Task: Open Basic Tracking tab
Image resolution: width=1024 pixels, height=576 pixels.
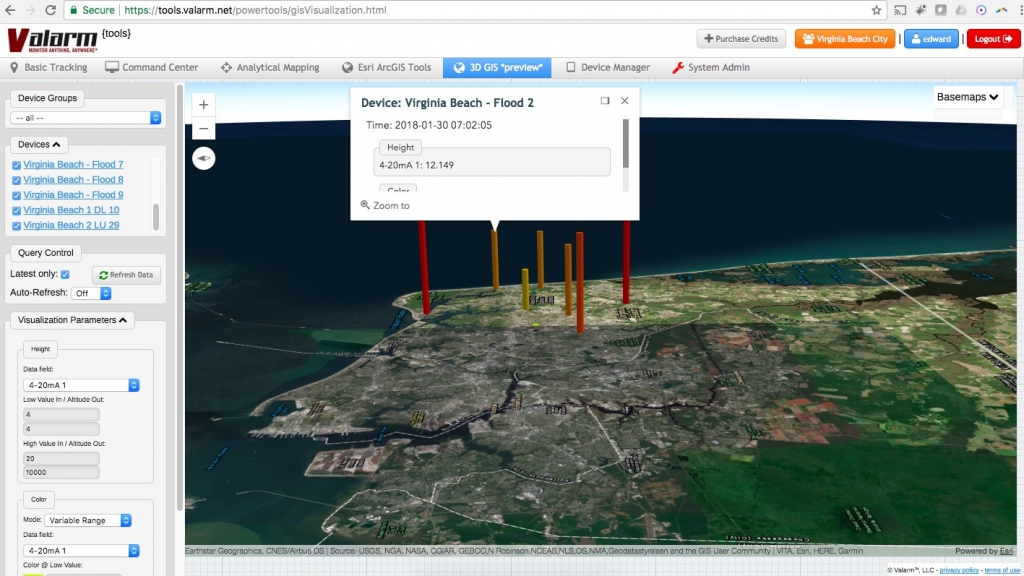Action: tap(49, 67)
